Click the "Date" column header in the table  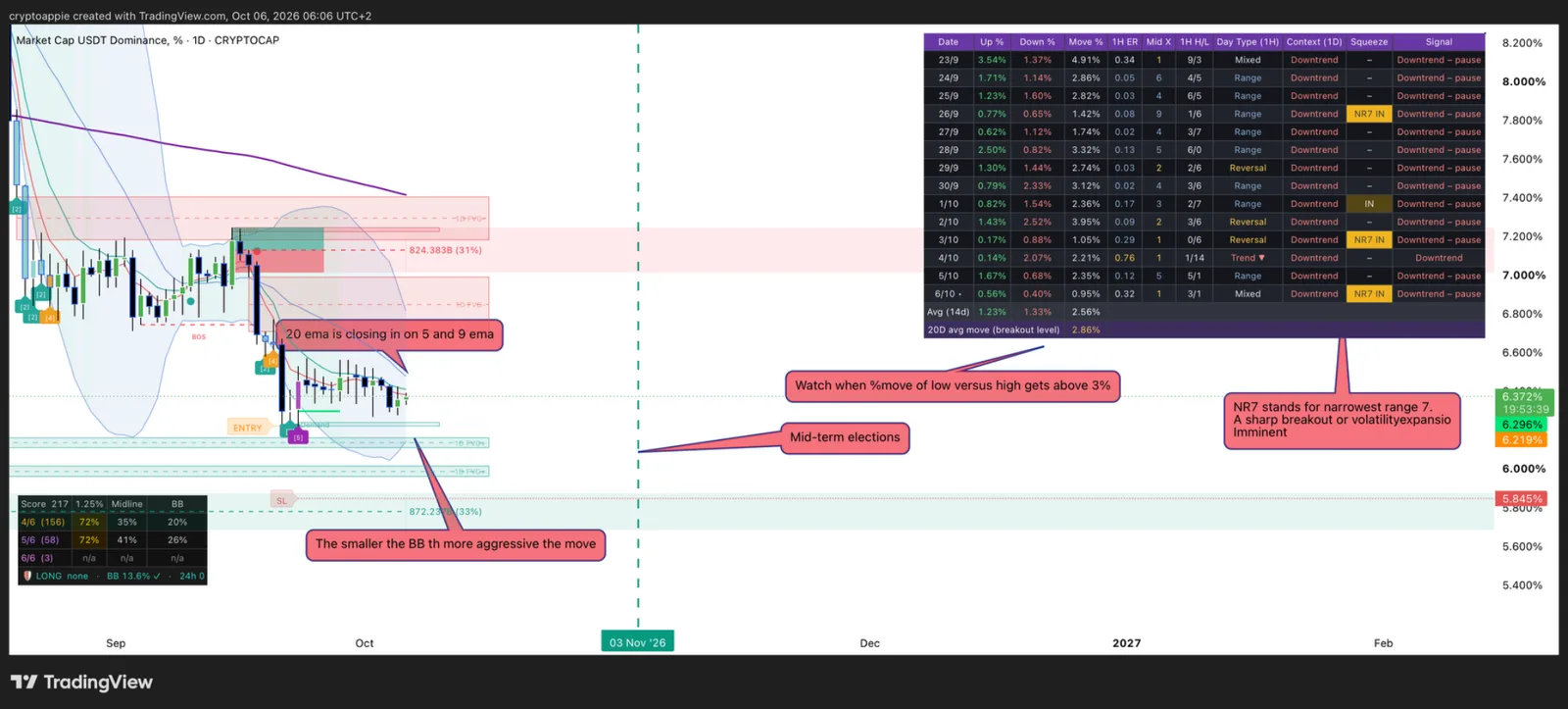coord(948,42)
